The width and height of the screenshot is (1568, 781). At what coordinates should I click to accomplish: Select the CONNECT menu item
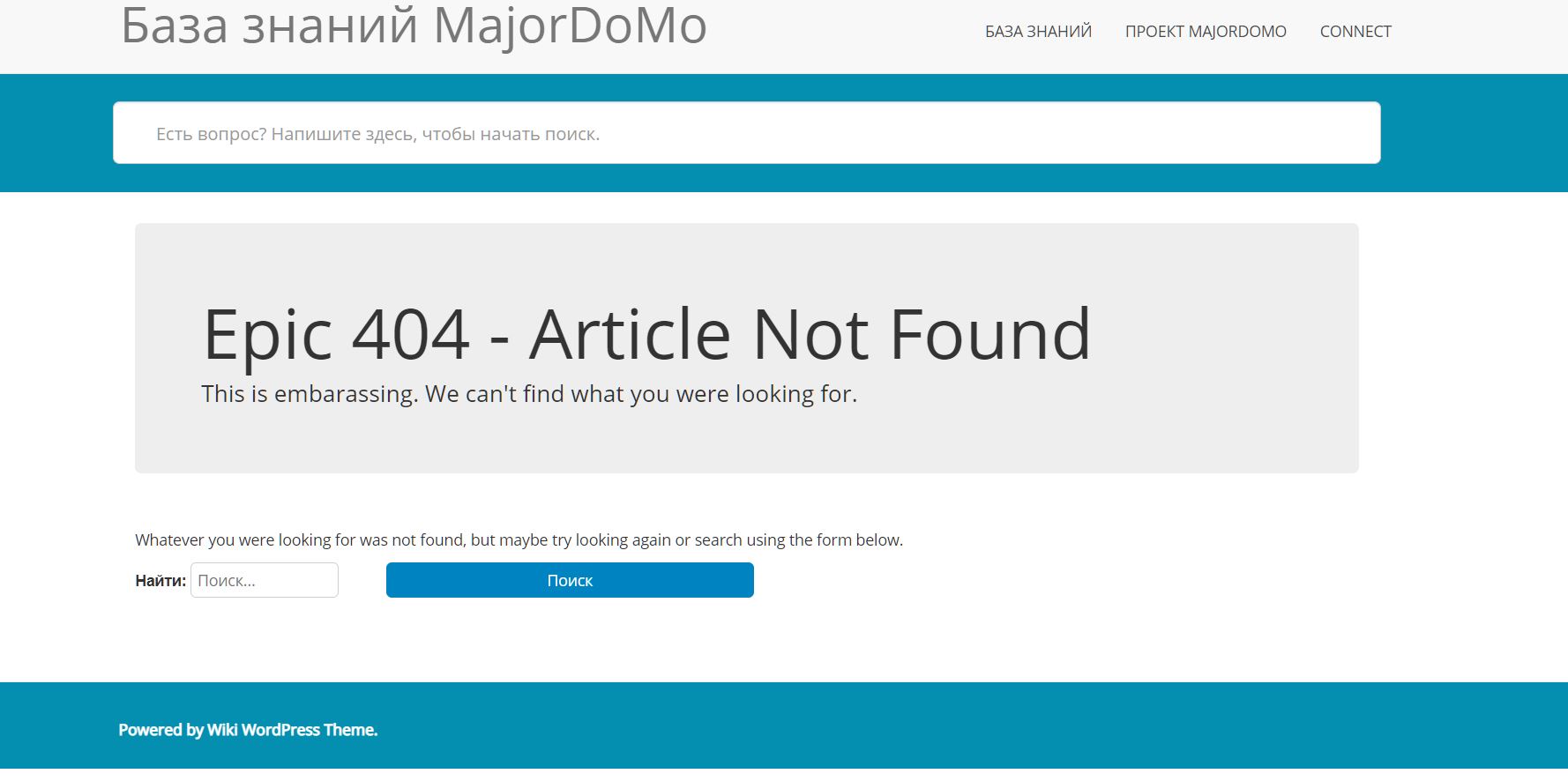point(1355,32)
